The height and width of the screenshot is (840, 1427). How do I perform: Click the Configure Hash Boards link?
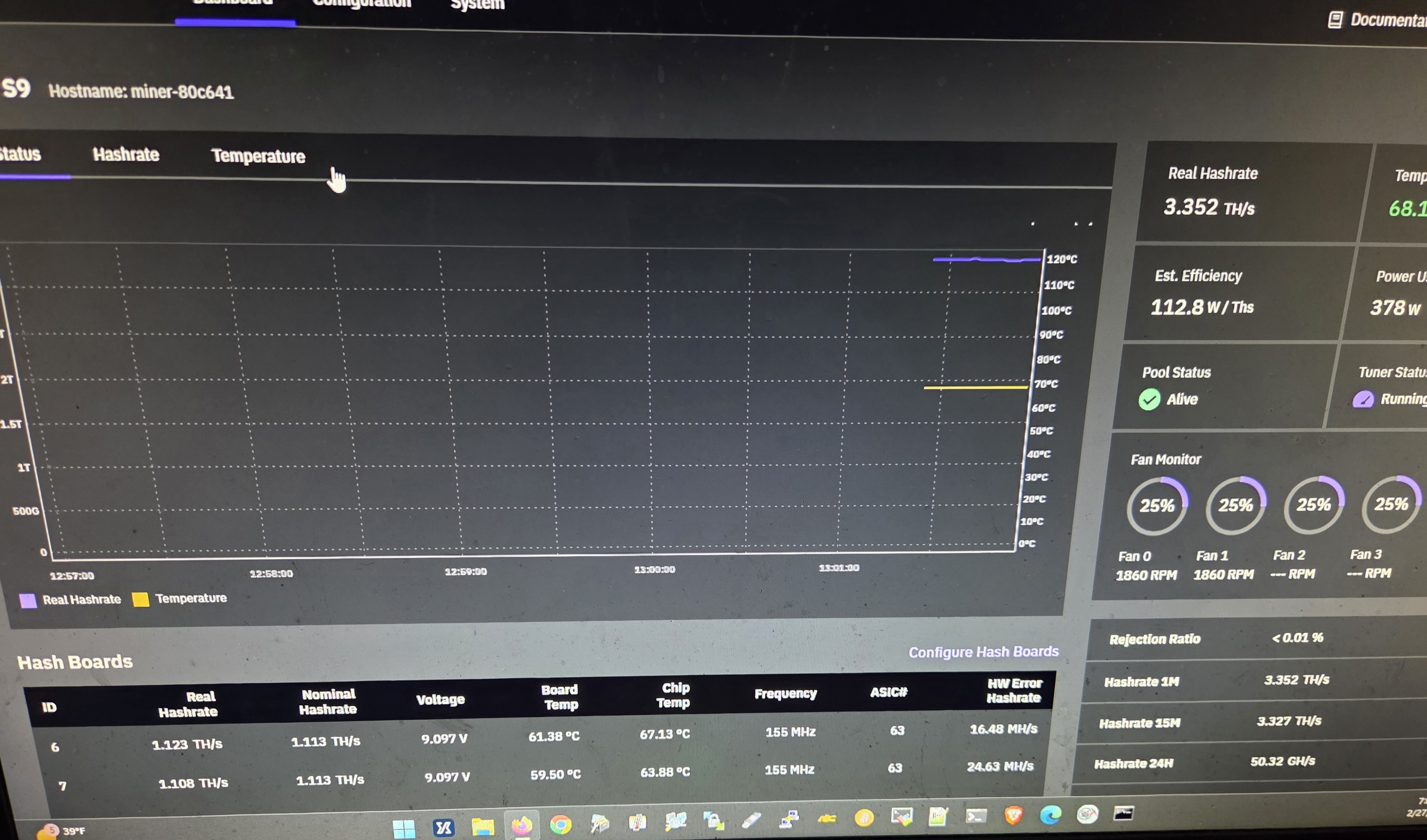[984, 652]
